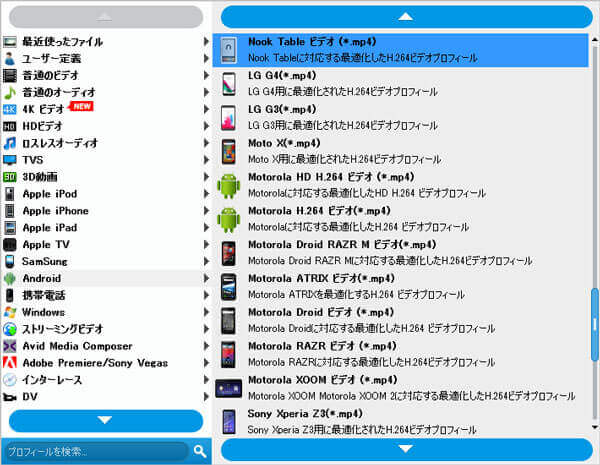Screen dimensions: 600x465
Task: Select the Sony Xperia Z3(*.mp4) profile text
Action: tap(305, 414)
